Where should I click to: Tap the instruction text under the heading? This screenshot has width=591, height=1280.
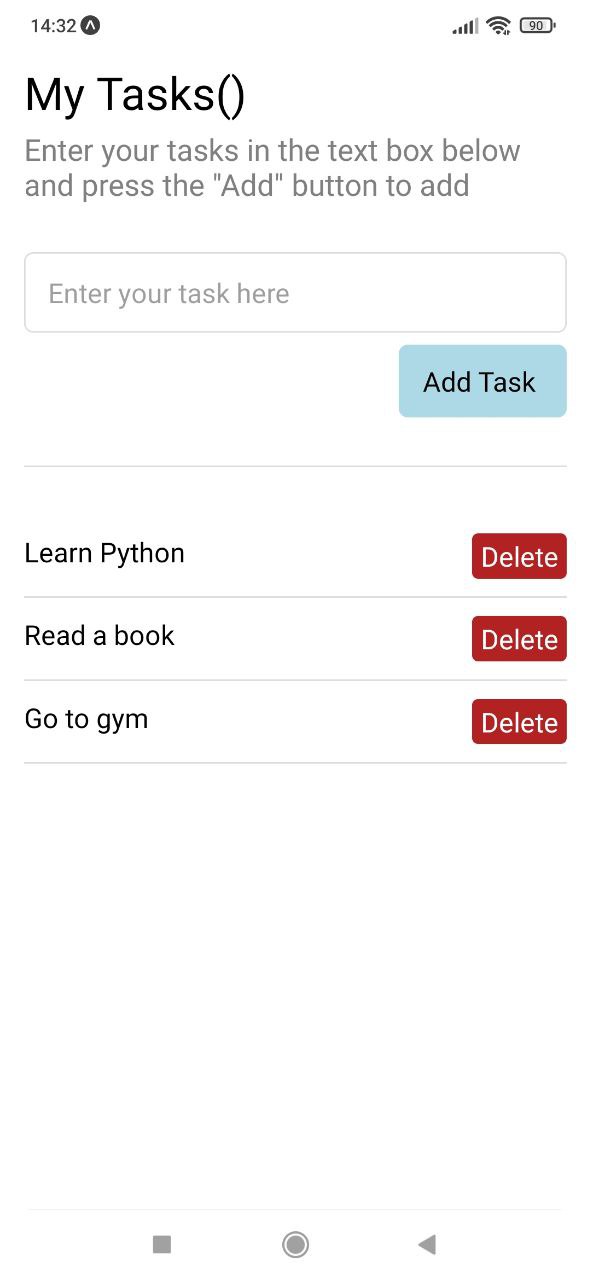[272, 167]
